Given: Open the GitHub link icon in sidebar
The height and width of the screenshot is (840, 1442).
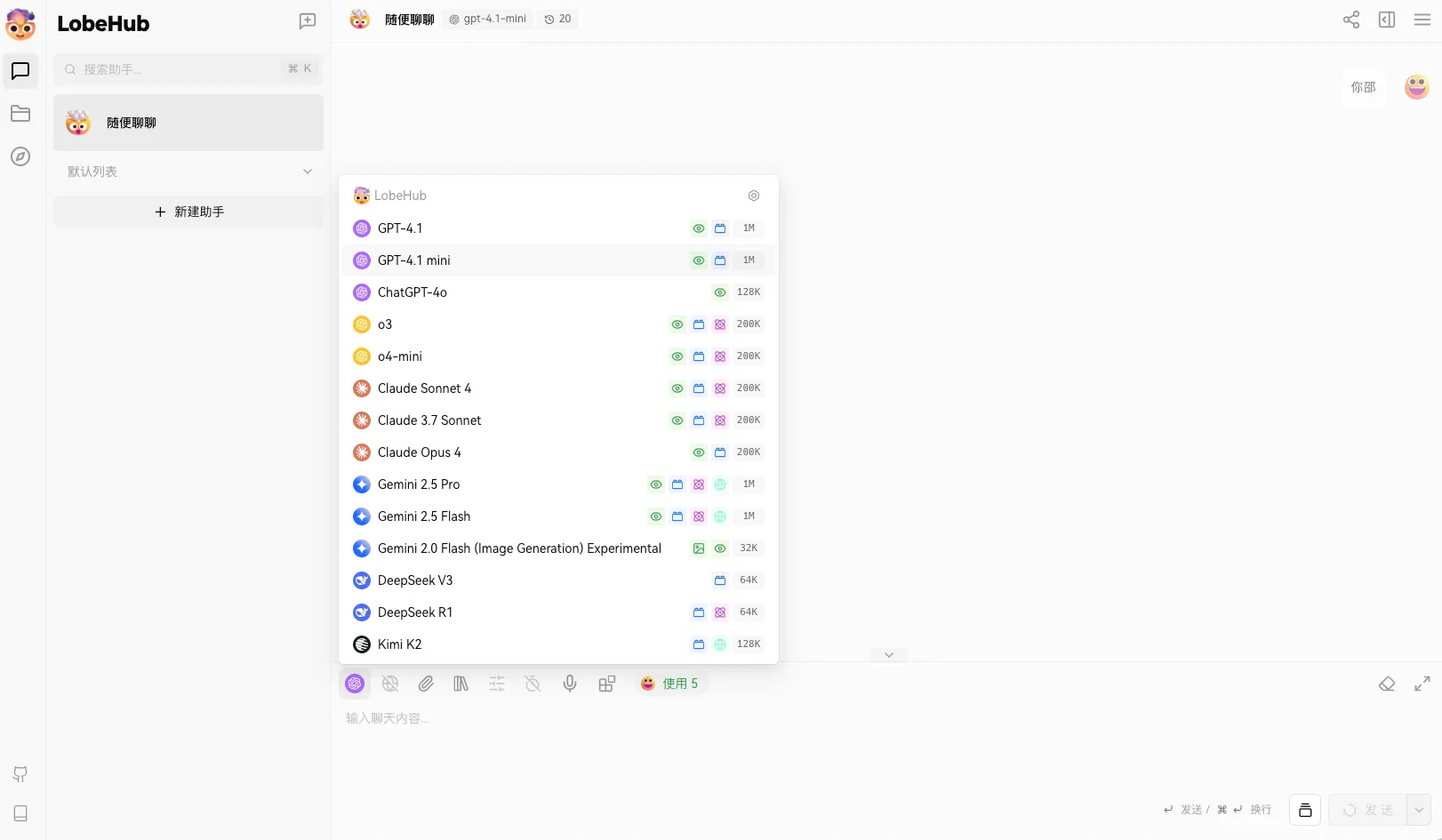Looking at the screenshot, I should [20, 774].
